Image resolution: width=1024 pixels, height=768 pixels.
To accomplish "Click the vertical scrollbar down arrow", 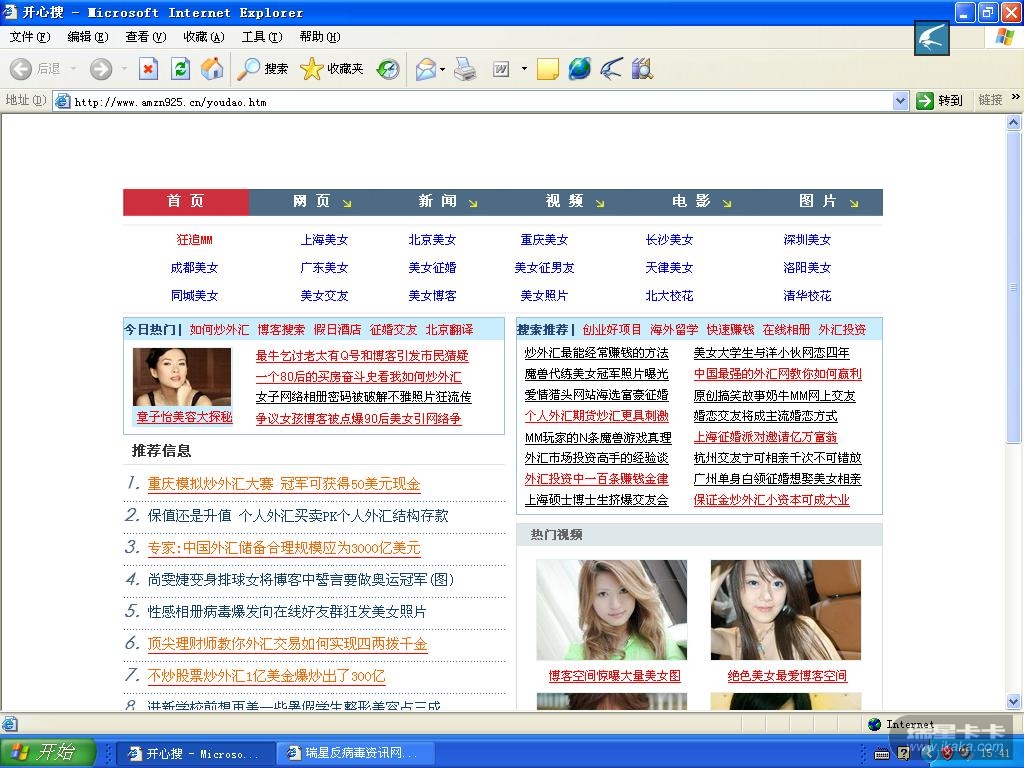I will (1014, 702).
